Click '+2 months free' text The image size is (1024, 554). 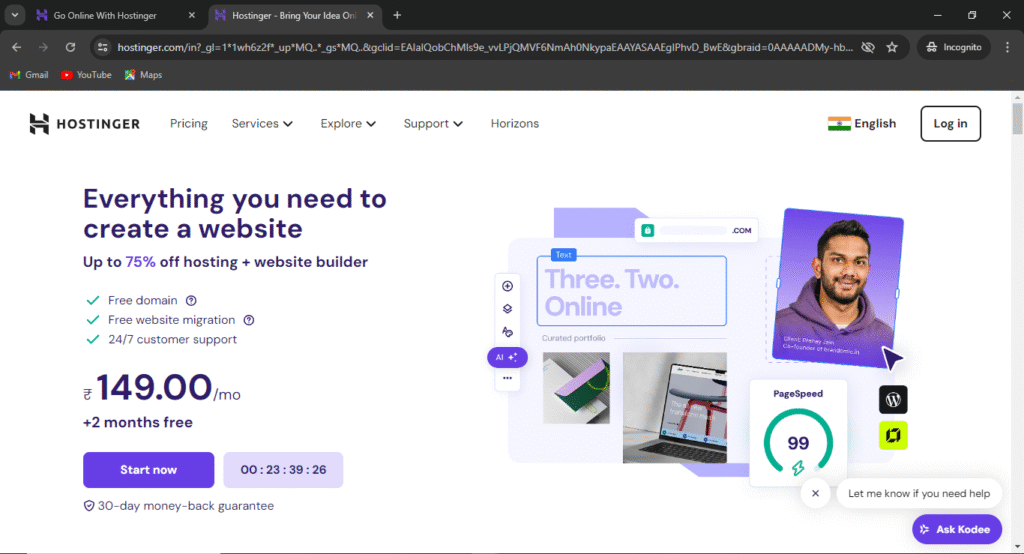(138, 423)
